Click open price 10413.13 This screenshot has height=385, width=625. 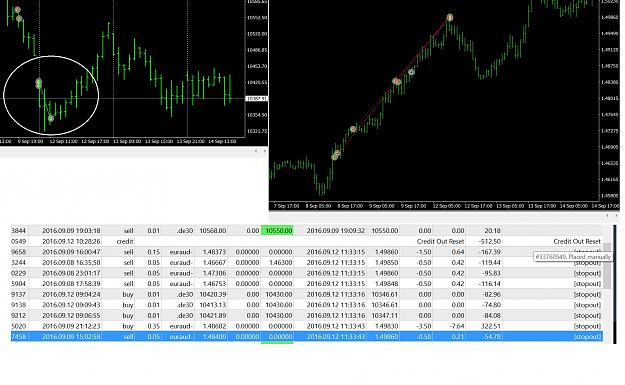coord(213,305)
